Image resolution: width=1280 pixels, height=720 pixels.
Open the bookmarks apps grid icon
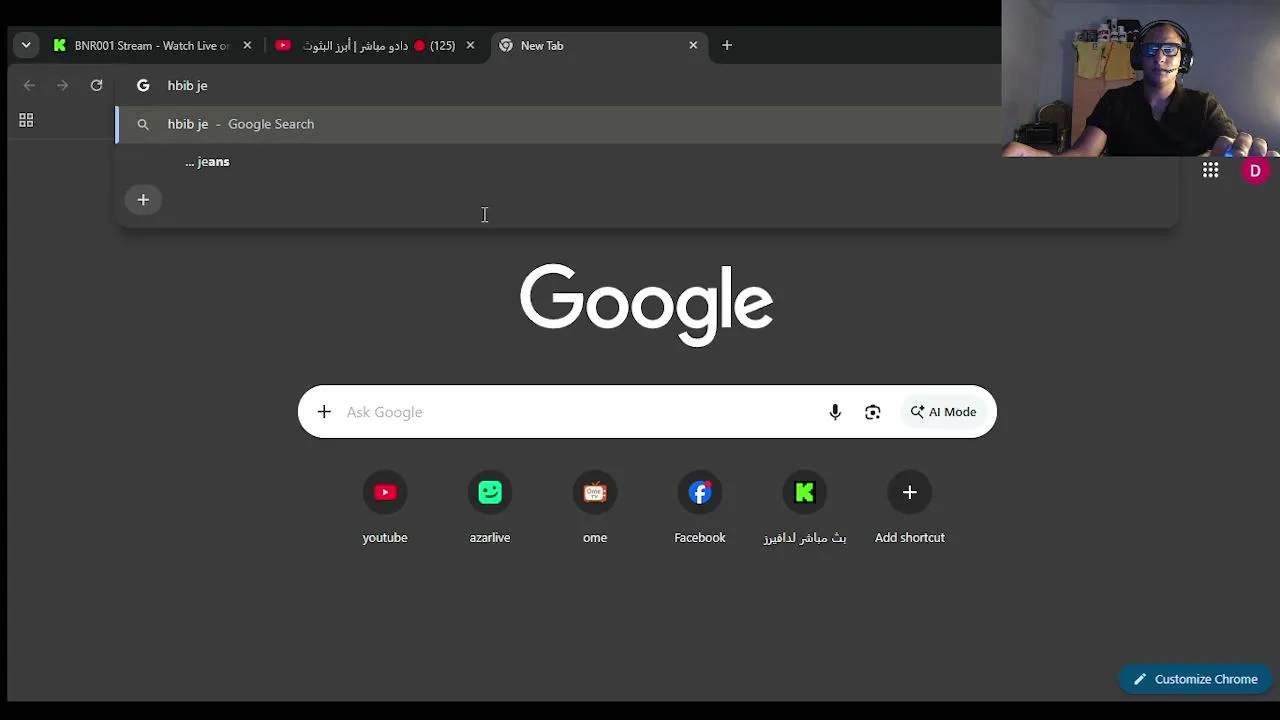pyautogui.click(x=26, y=121)
